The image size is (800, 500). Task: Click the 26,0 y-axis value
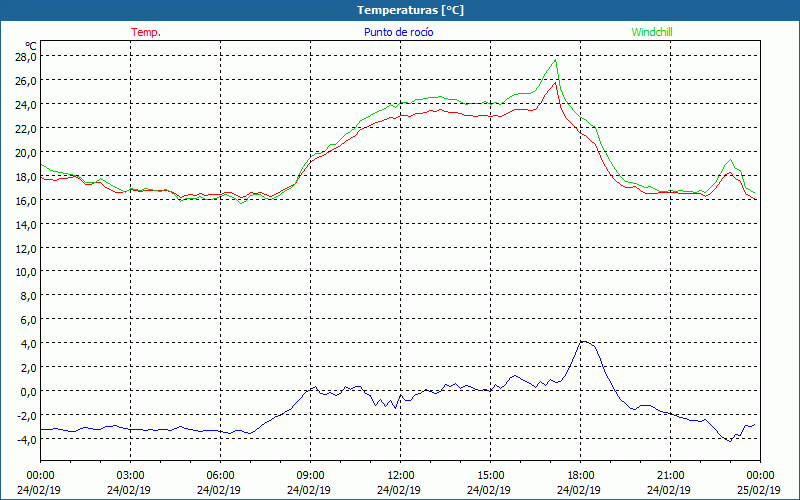click(x=26, y=80)
